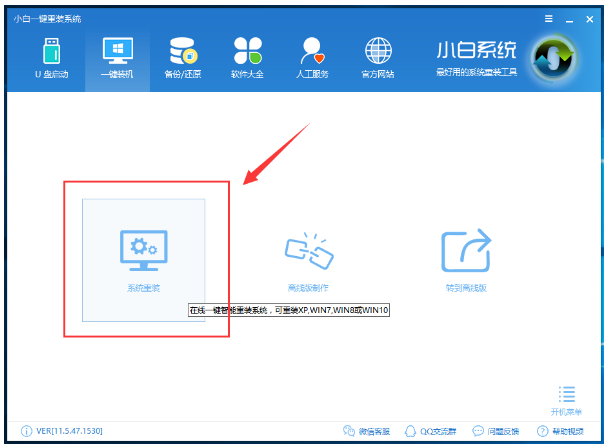This screenshot has height=448, width=609.
Task: Open the 开机菜单 boot menu icon
Action: tap(567, 394)
